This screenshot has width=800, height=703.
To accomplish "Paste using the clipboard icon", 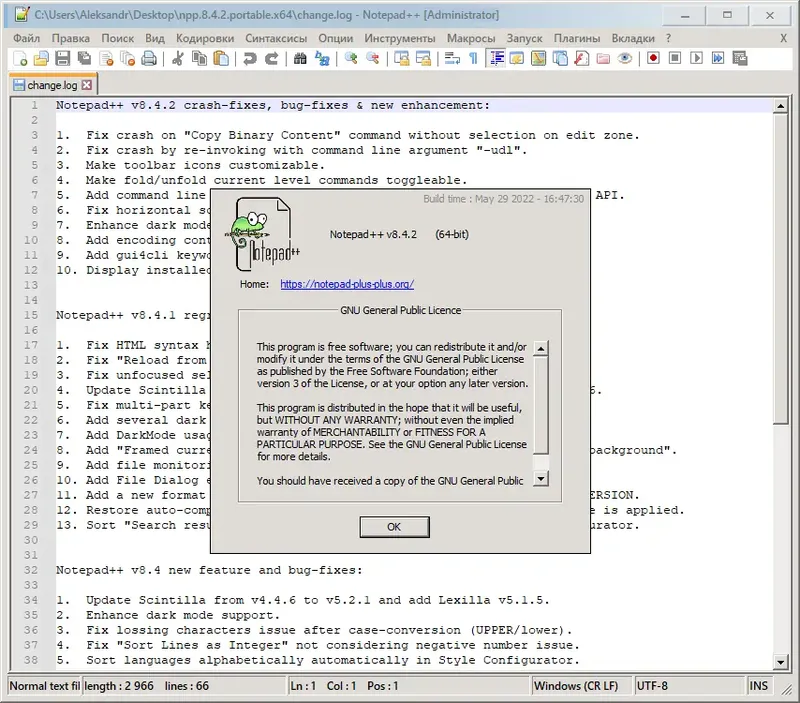I will pos(220,59).
